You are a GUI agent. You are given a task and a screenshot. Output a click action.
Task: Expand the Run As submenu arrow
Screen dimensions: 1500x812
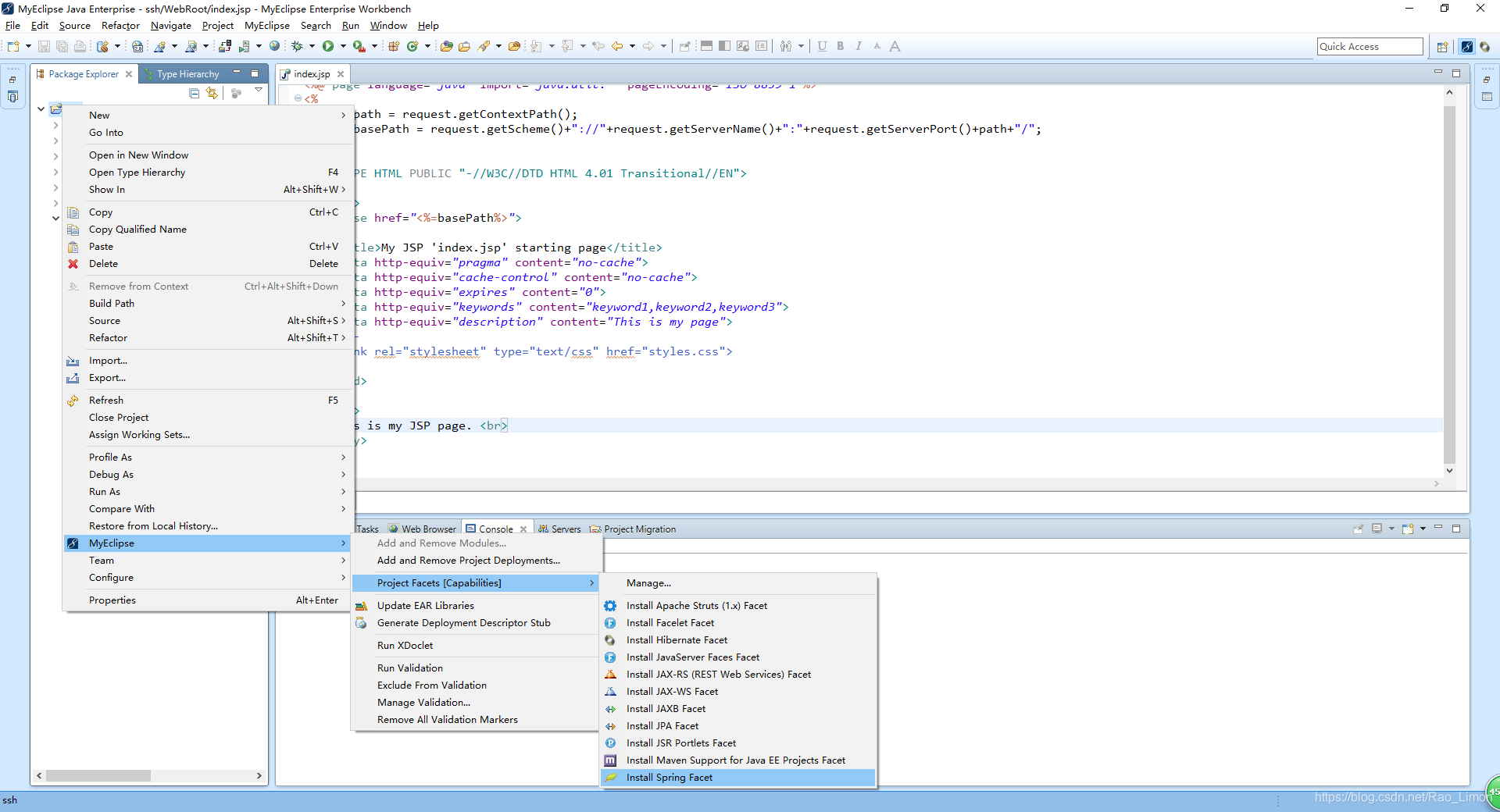click(343, 491)
